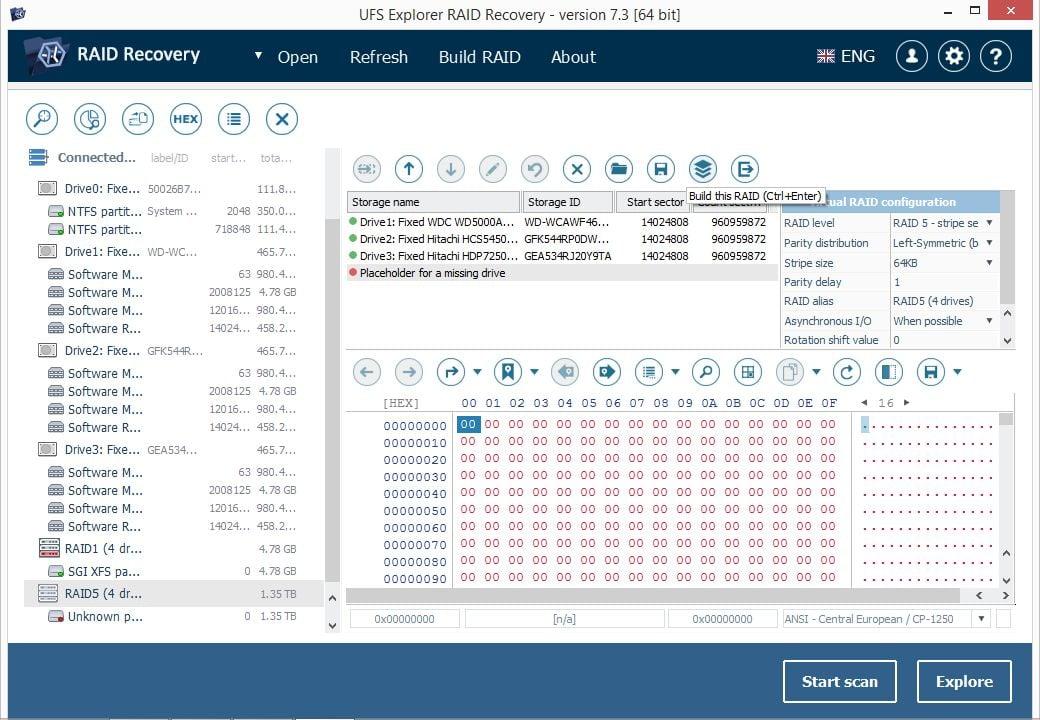Open the help question mark icon
The height and width of the screenshot is (720, 1040).
(x=996, y=56)
